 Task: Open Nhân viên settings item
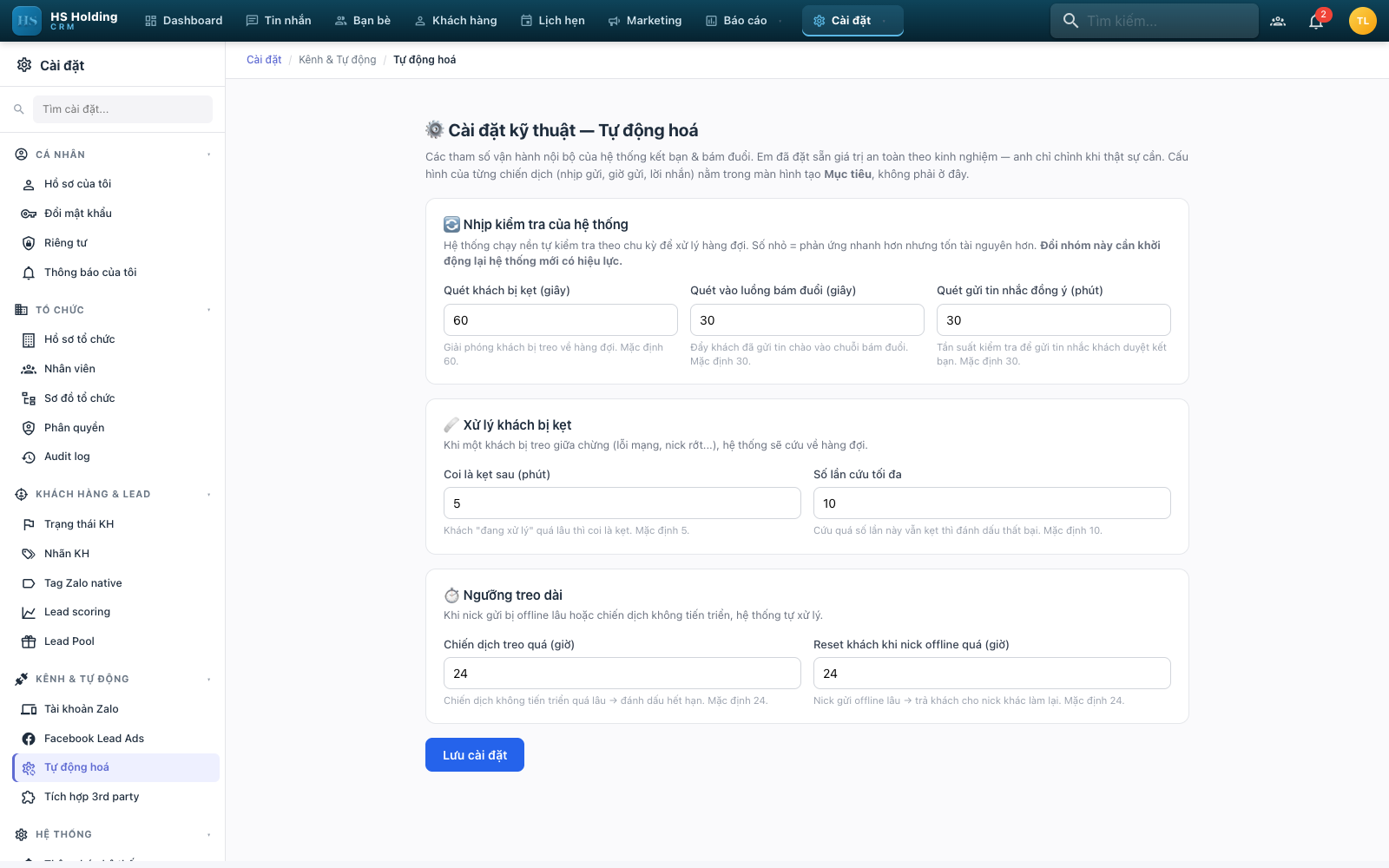[116, 369]
